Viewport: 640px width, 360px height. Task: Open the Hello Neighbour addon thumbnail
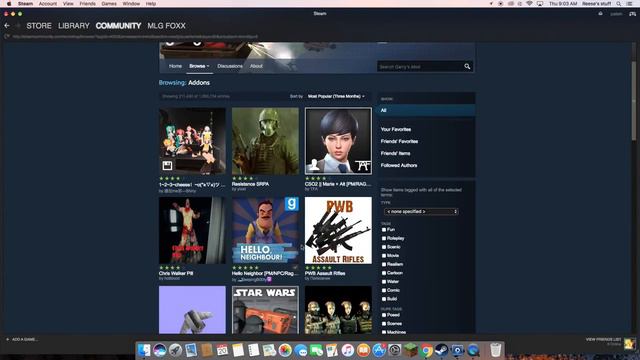click(265, 230)
